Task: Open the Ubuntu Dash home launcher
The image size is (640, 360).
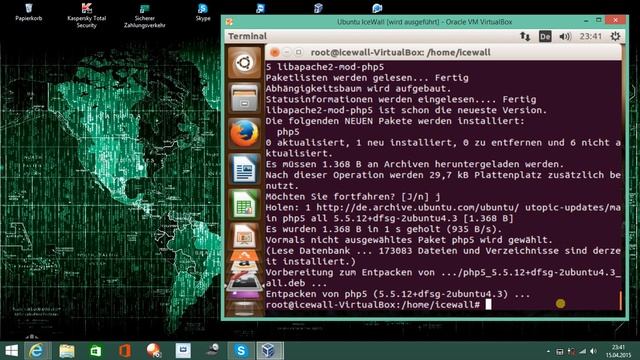Action: point(244,62)
